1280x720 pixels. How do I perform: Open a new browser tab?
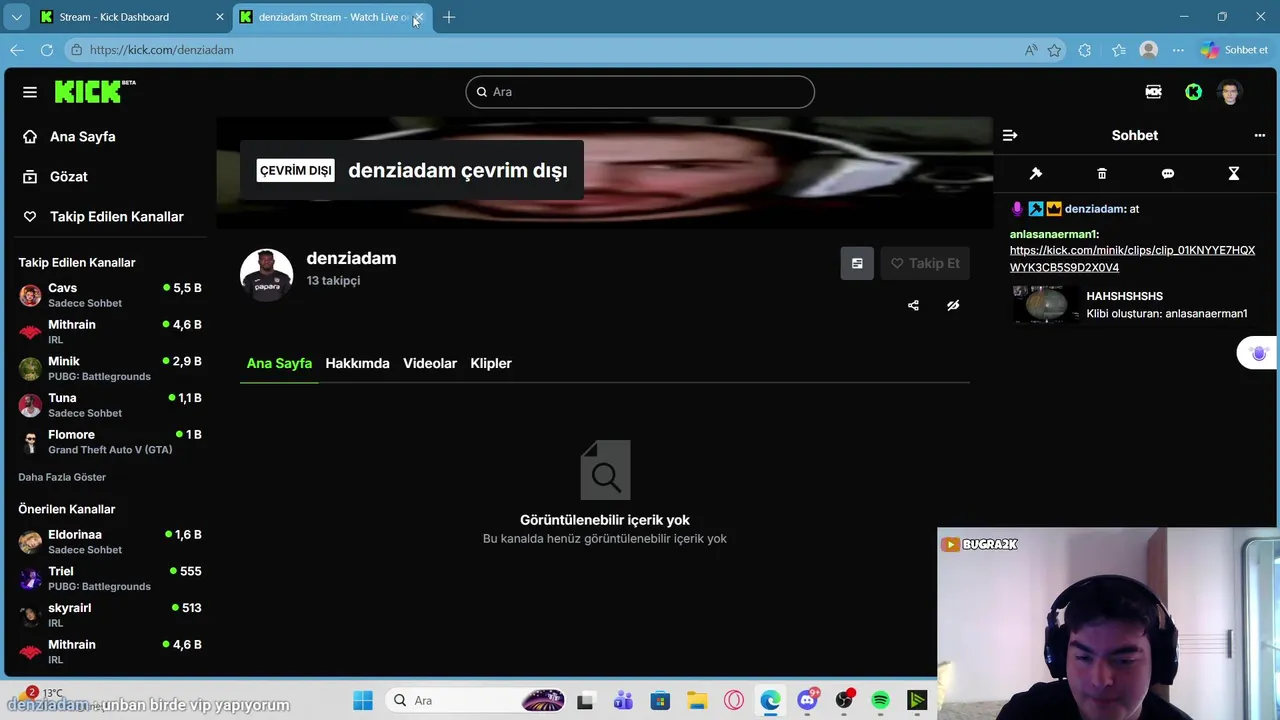(449, 17)
